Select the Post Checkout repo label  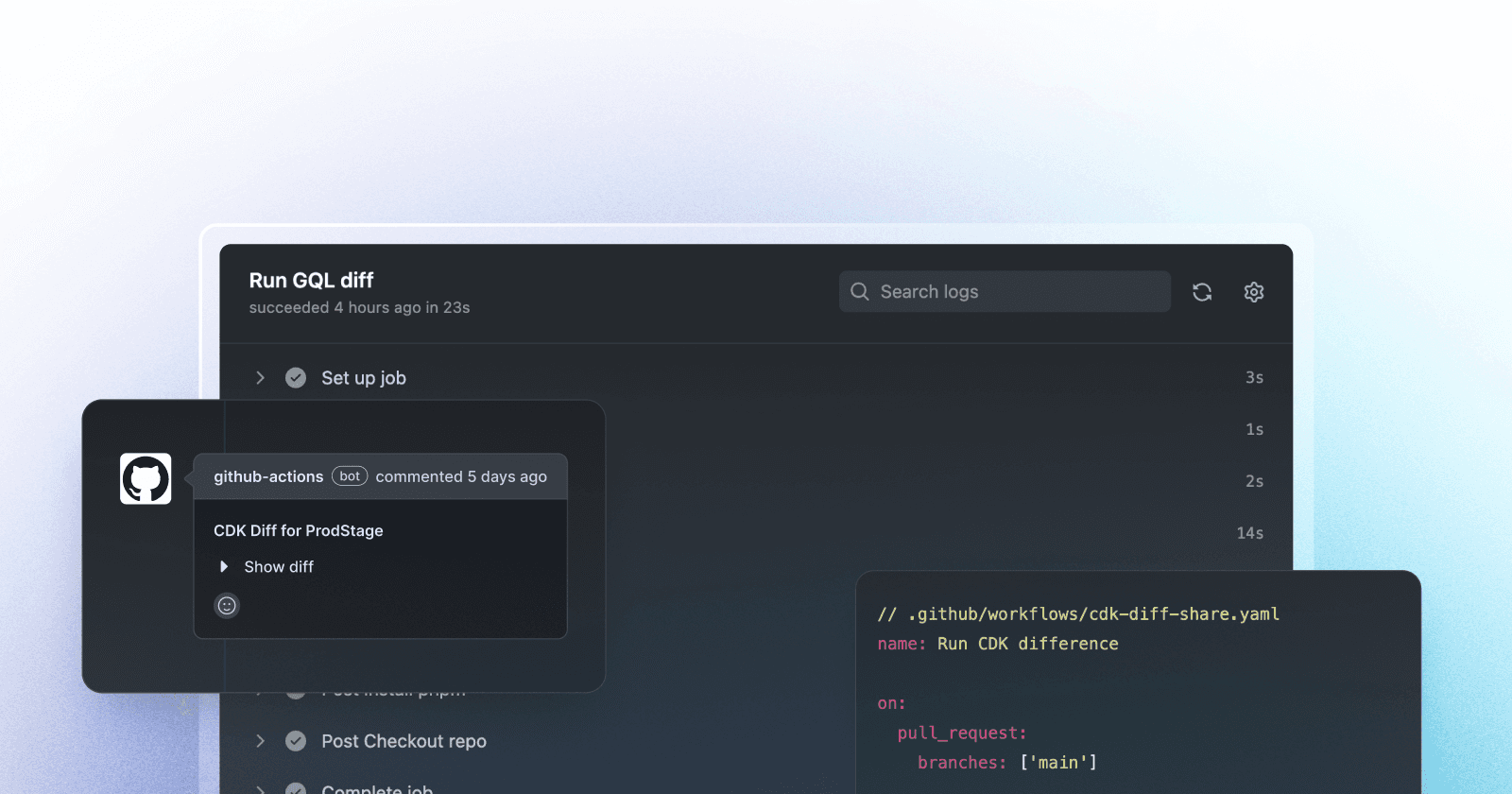point(404,741)
